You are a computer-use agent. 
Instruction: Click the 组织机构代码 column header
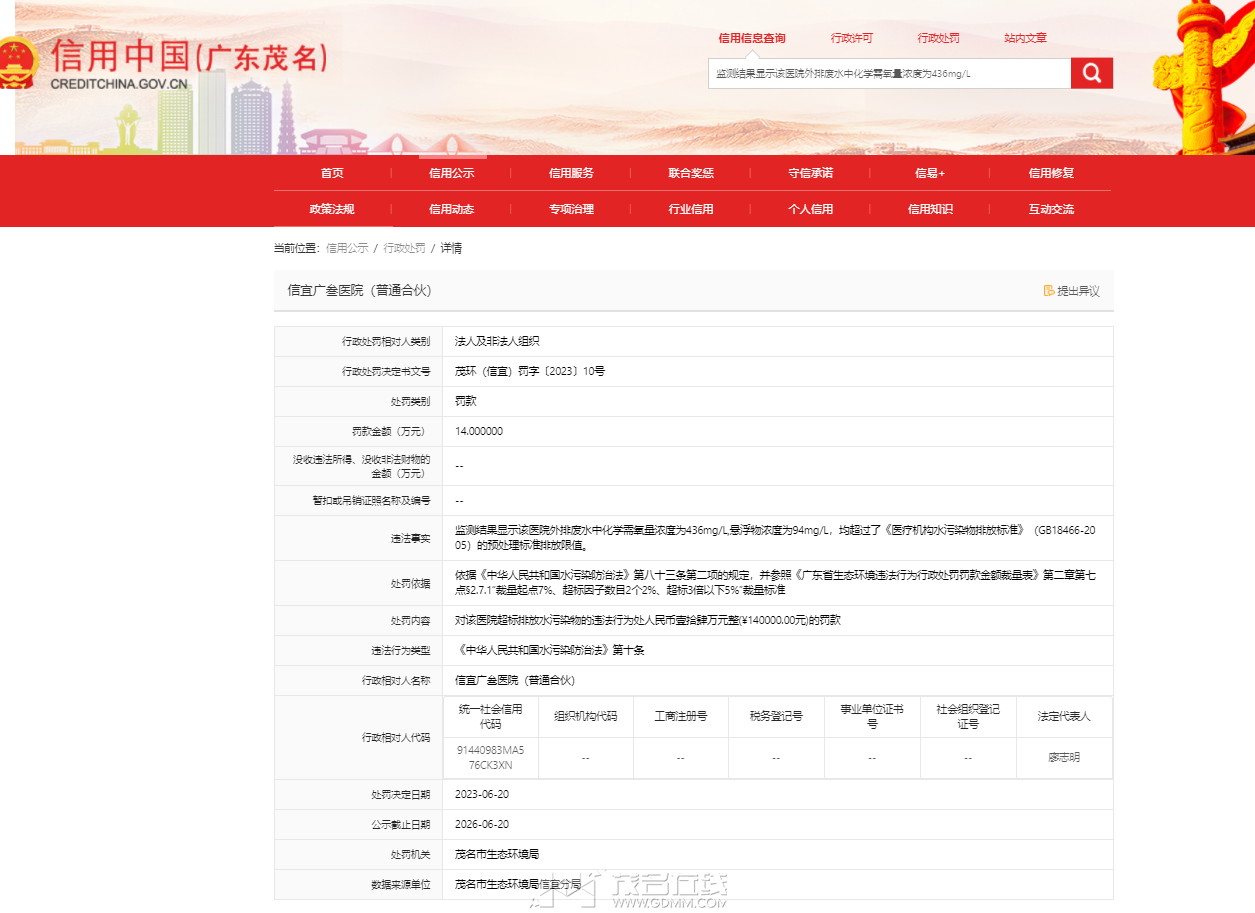[x=586, y=716]
